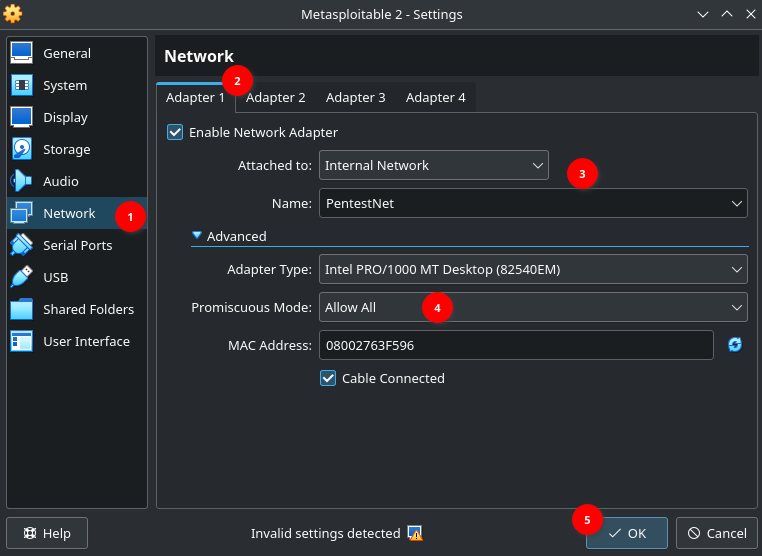Screen dimensions: 762x556
Task: Click the OK button
Action: (x=627, y=533)
